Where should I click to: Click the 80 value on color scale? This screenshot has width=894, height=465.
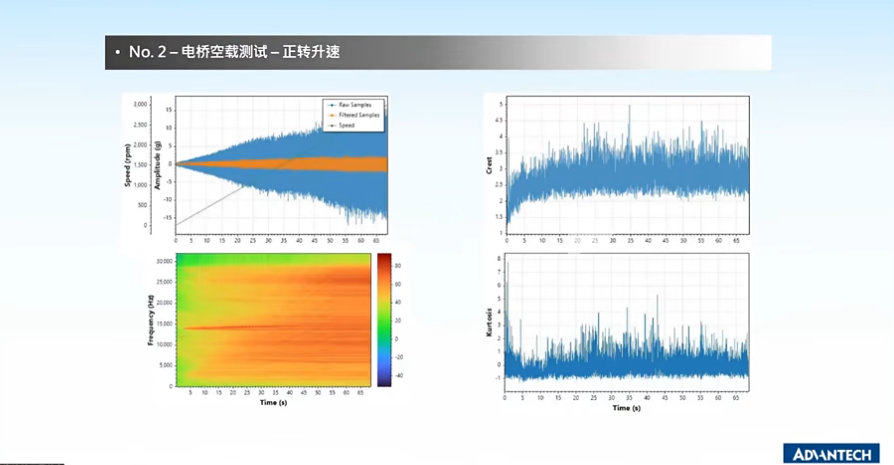point(397,266)
